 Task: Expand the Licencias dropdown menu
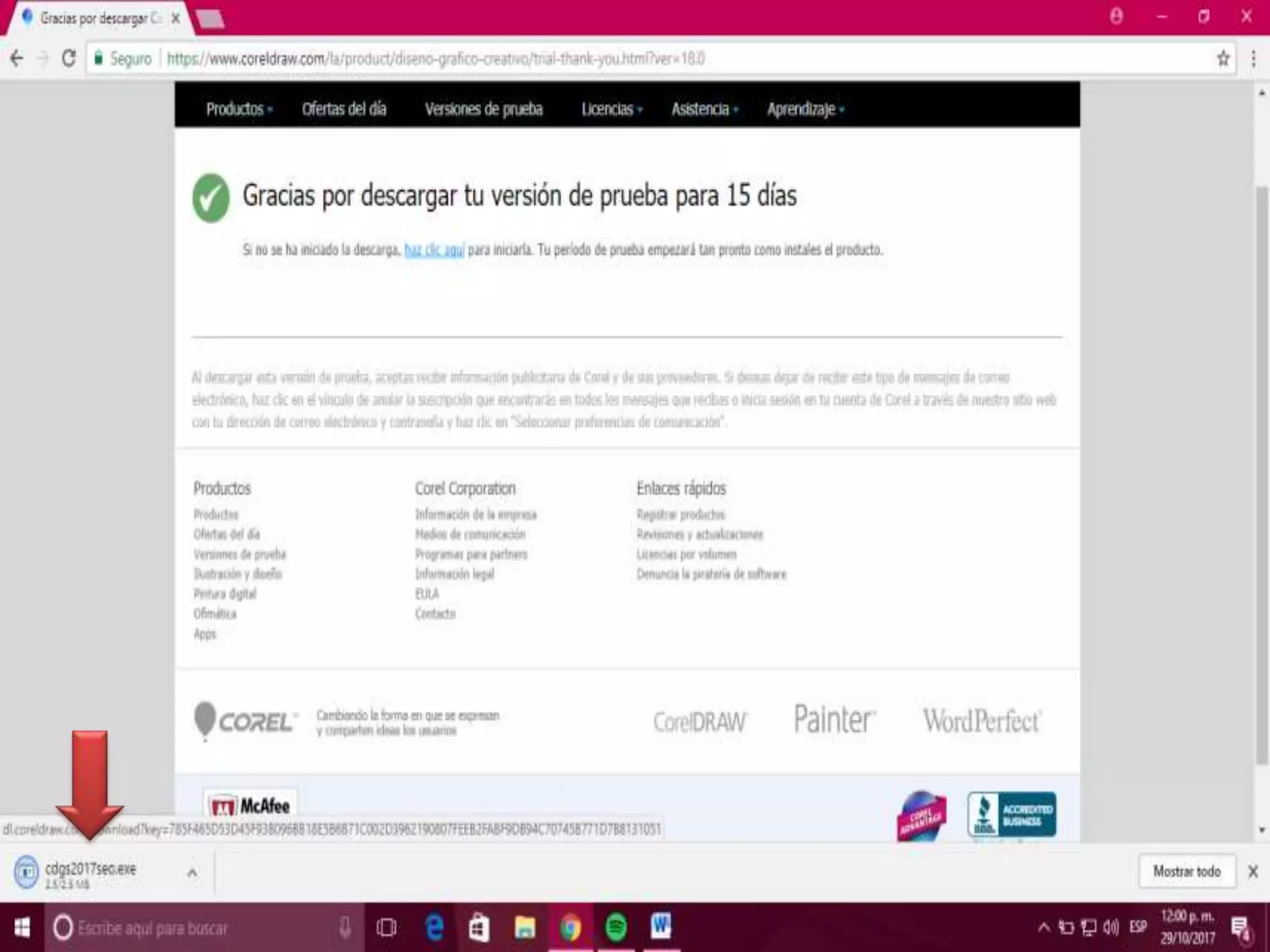click(x=611, y=109)
